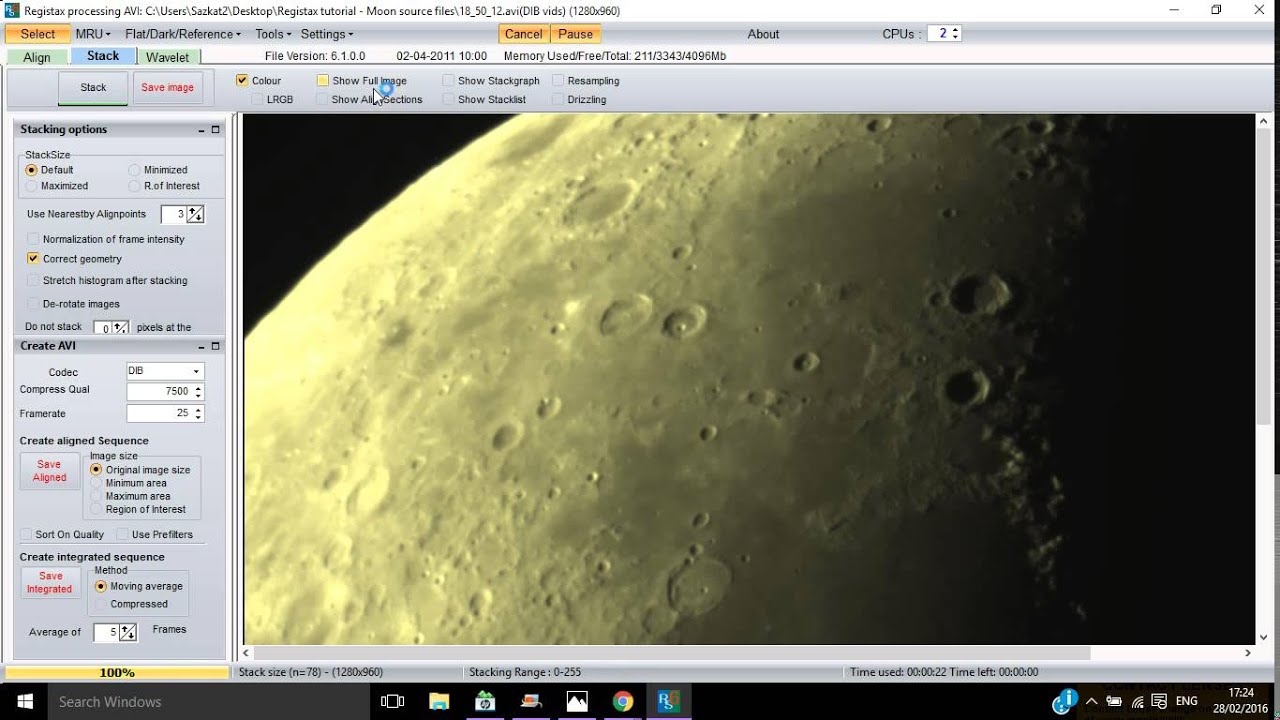Screen dimensions: 1280x720
Task: Minimize Stacking options panel
Action: tap(201, 130)
